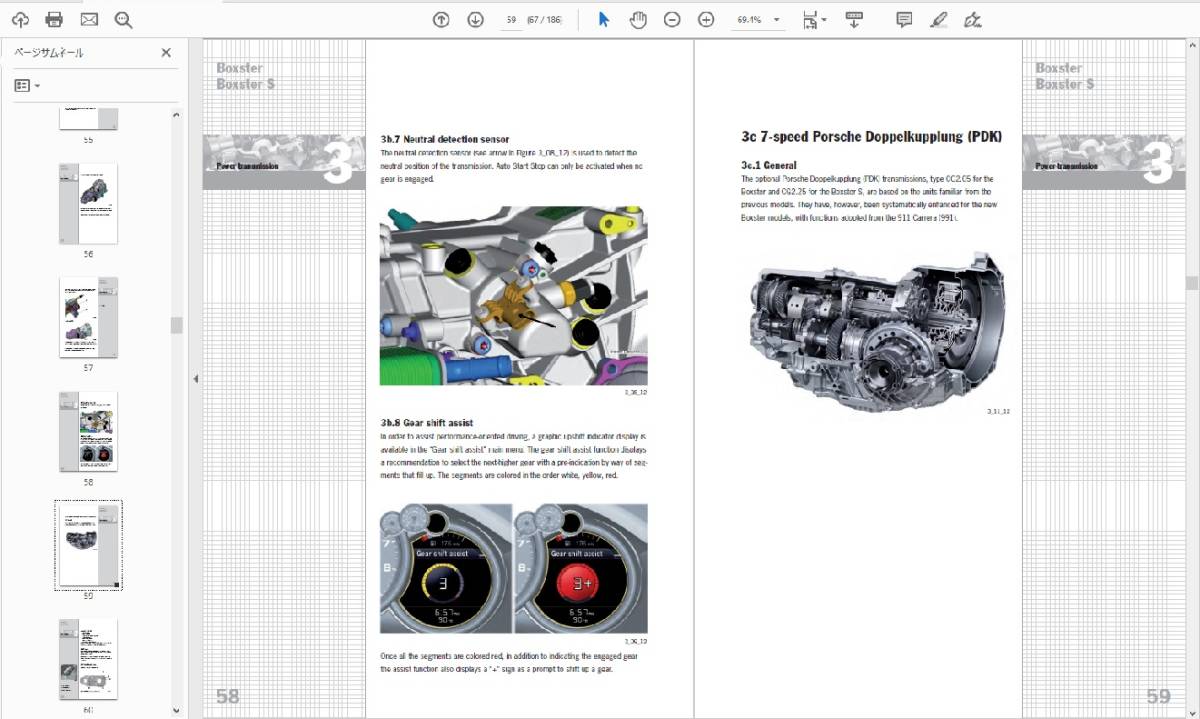Select the highlighted page 59 thumbnail

[88, 545]
